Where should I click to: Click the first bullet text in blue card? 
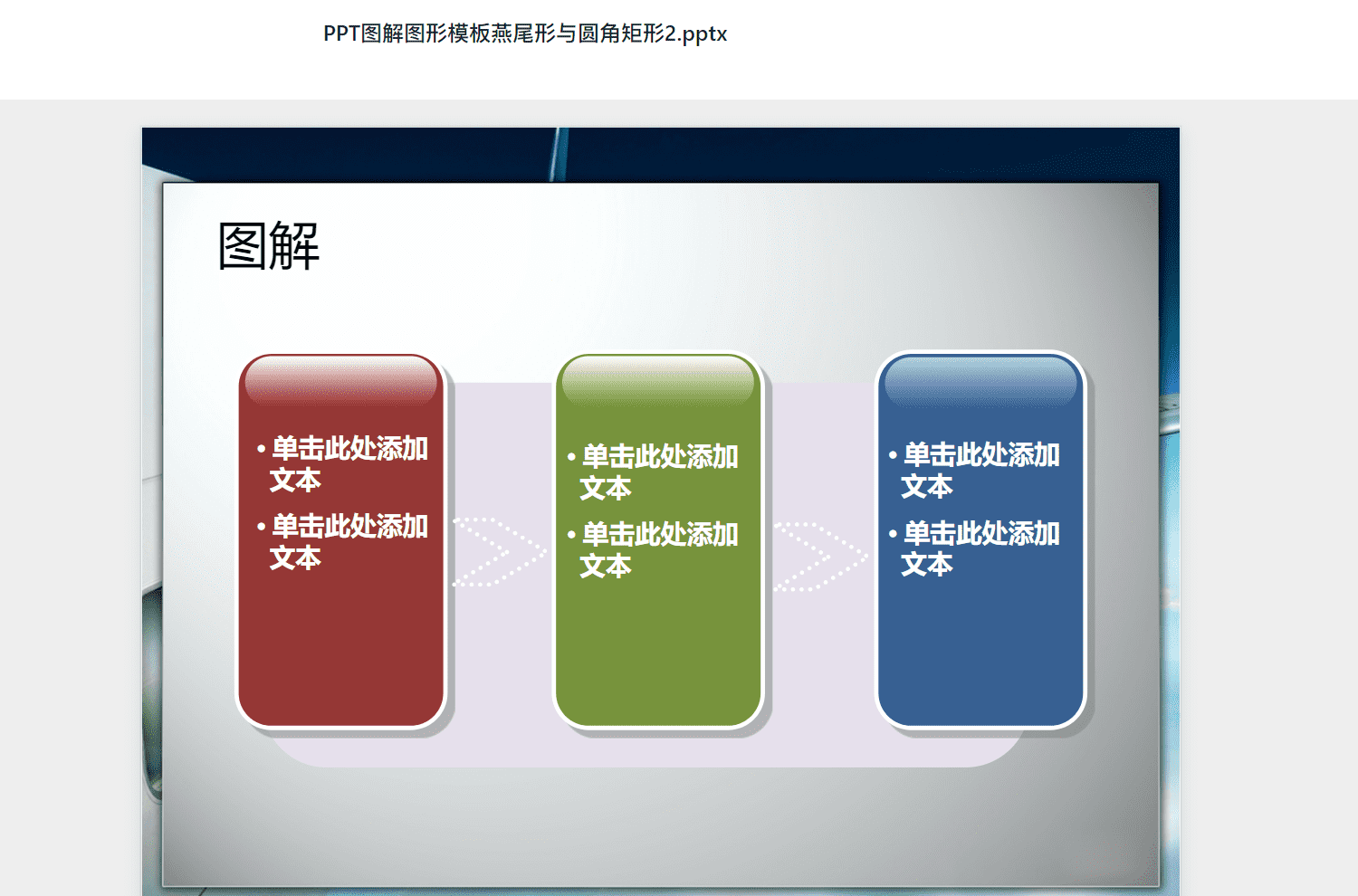point(974,470)
